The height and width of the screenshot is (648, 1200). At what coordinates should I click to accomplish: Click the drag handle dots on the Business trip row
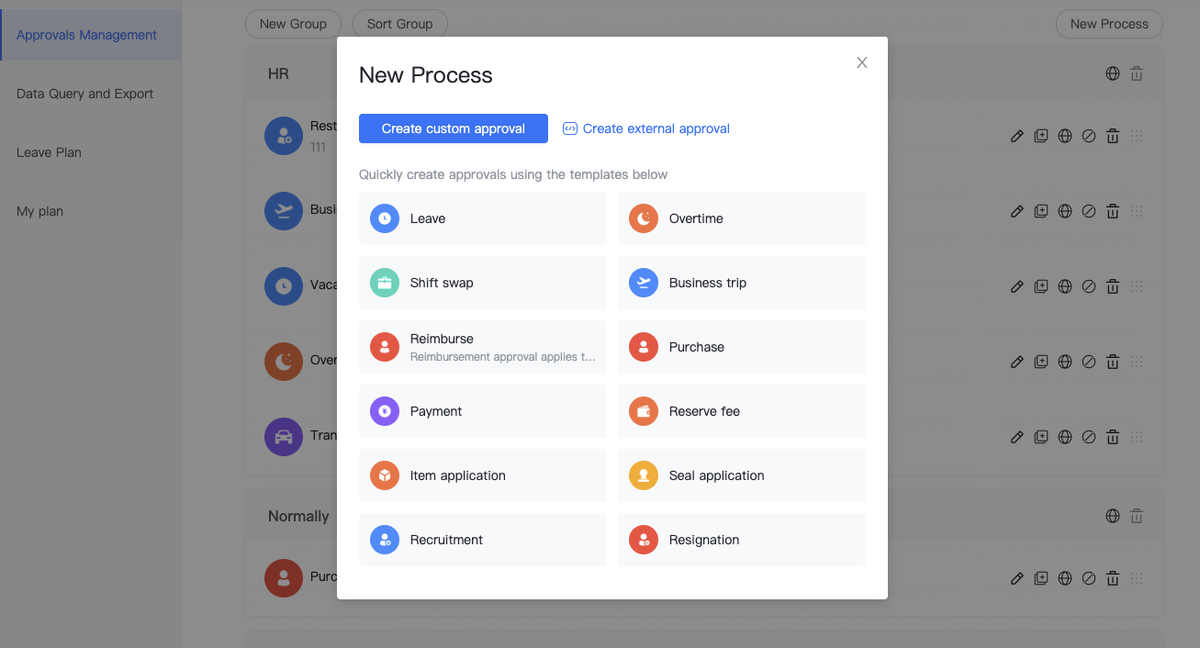[x=1136, y=211]
